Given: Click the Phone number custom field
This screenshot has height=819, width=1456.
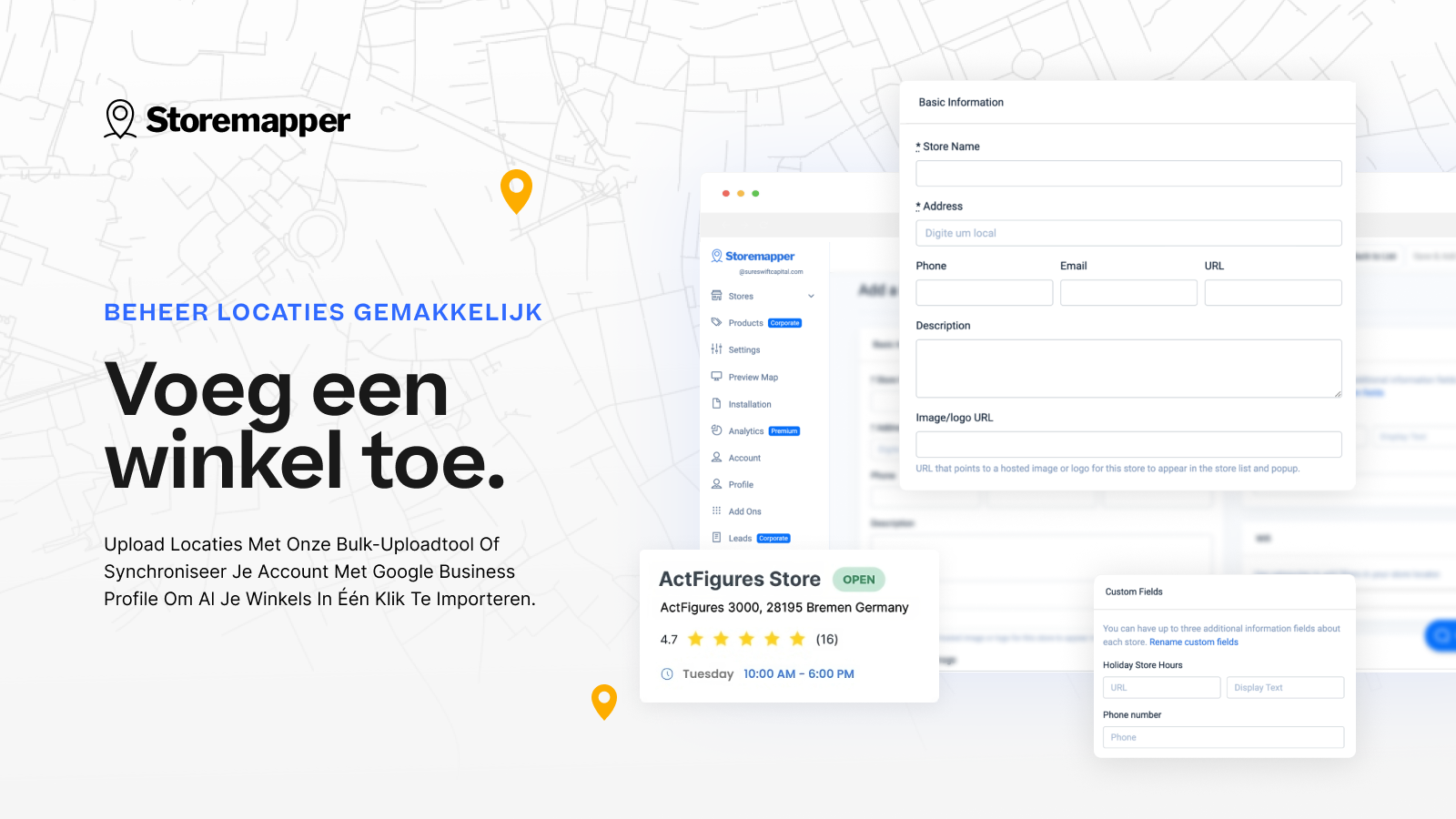Looking at the screenshot, I should tap(1224, 737).
